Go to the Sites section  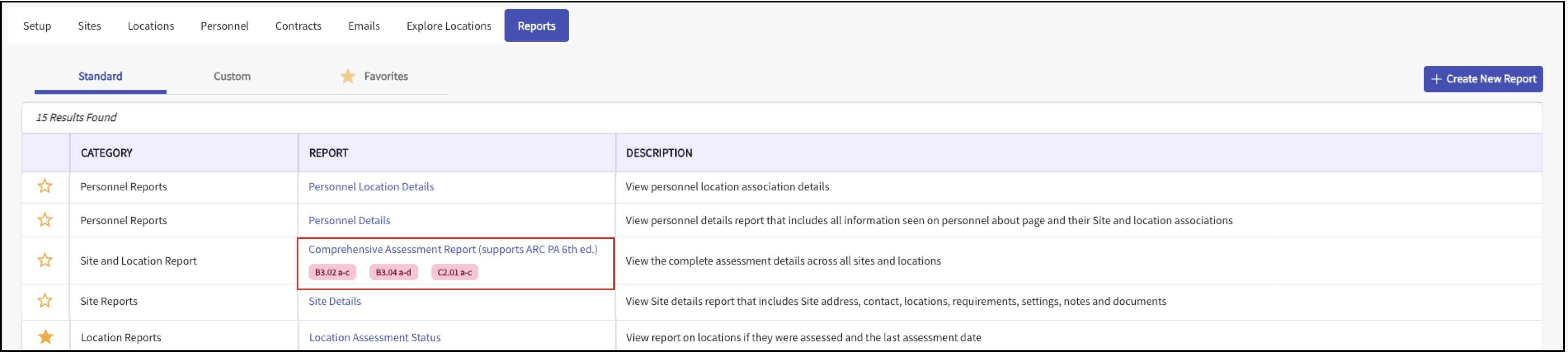click(x=89, y=26)
